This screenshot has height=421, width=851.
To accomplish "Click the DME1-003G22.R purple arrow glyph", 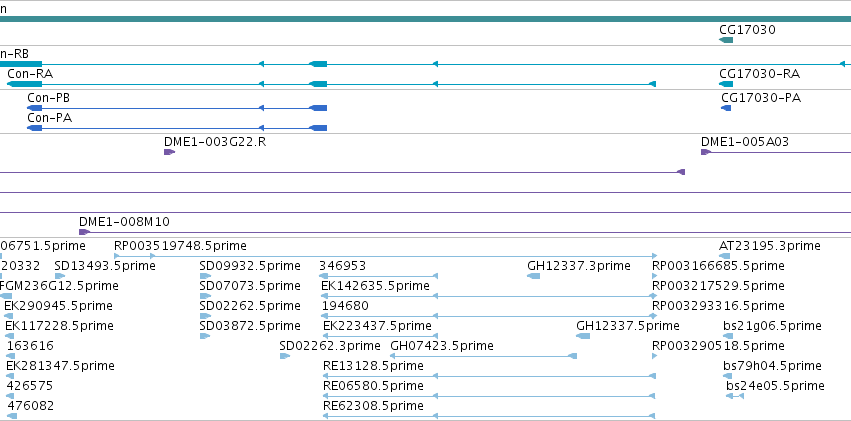I will point(169,152).
